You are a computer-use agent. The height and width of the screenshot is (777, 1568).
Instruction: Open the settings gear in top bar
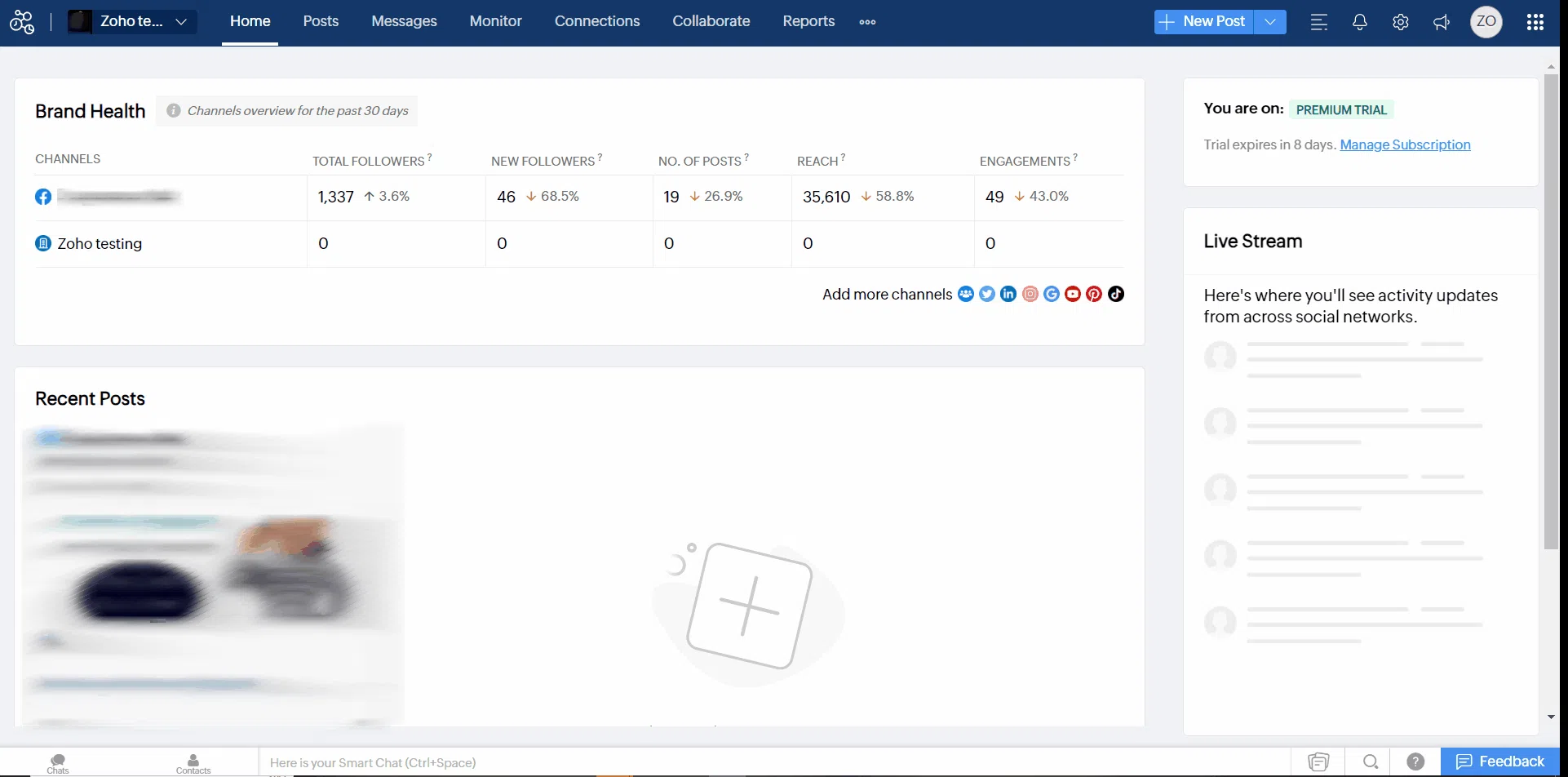1400,22
